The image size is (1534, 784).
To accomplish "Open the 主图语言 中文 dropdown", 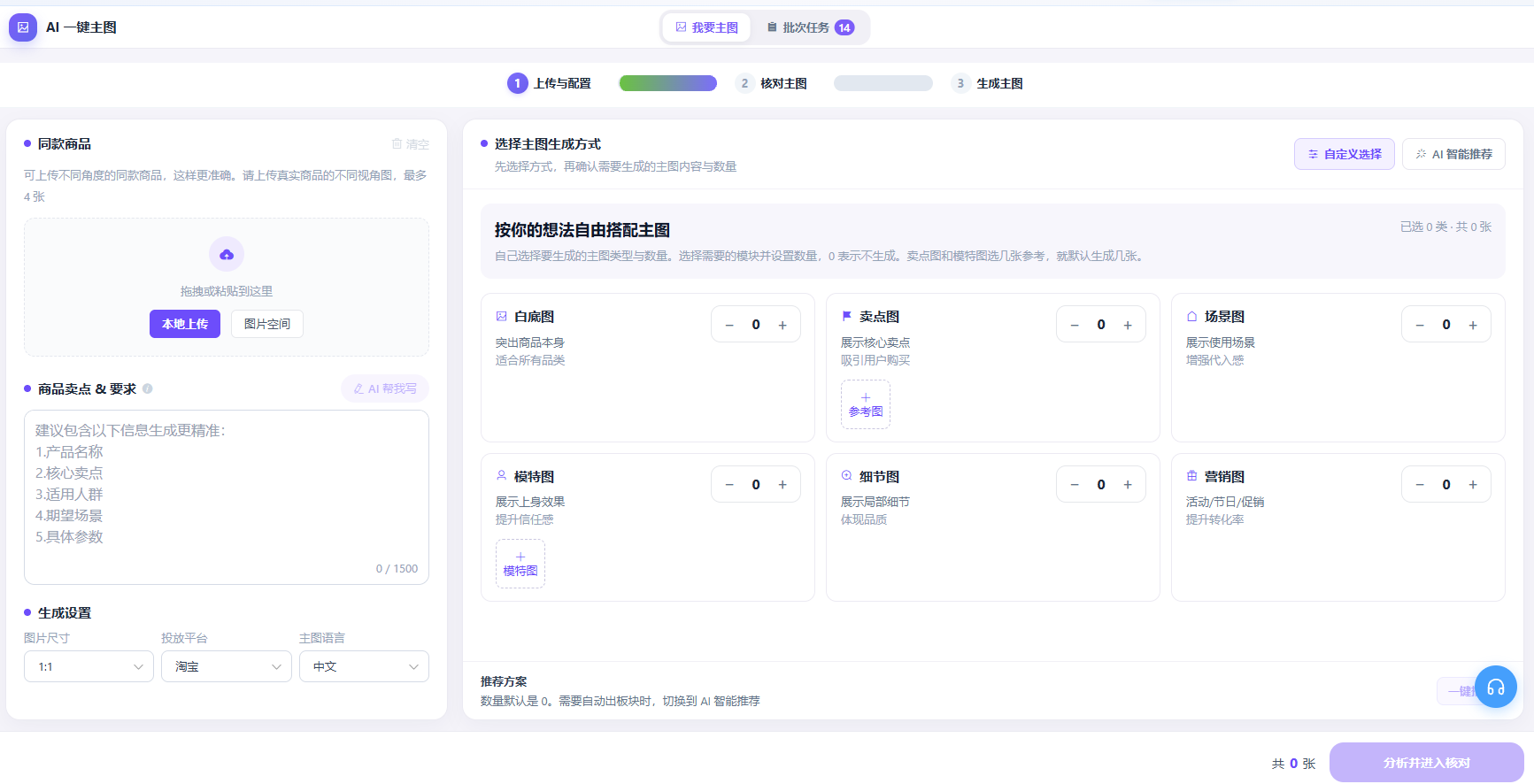I will tap(364, 666).
